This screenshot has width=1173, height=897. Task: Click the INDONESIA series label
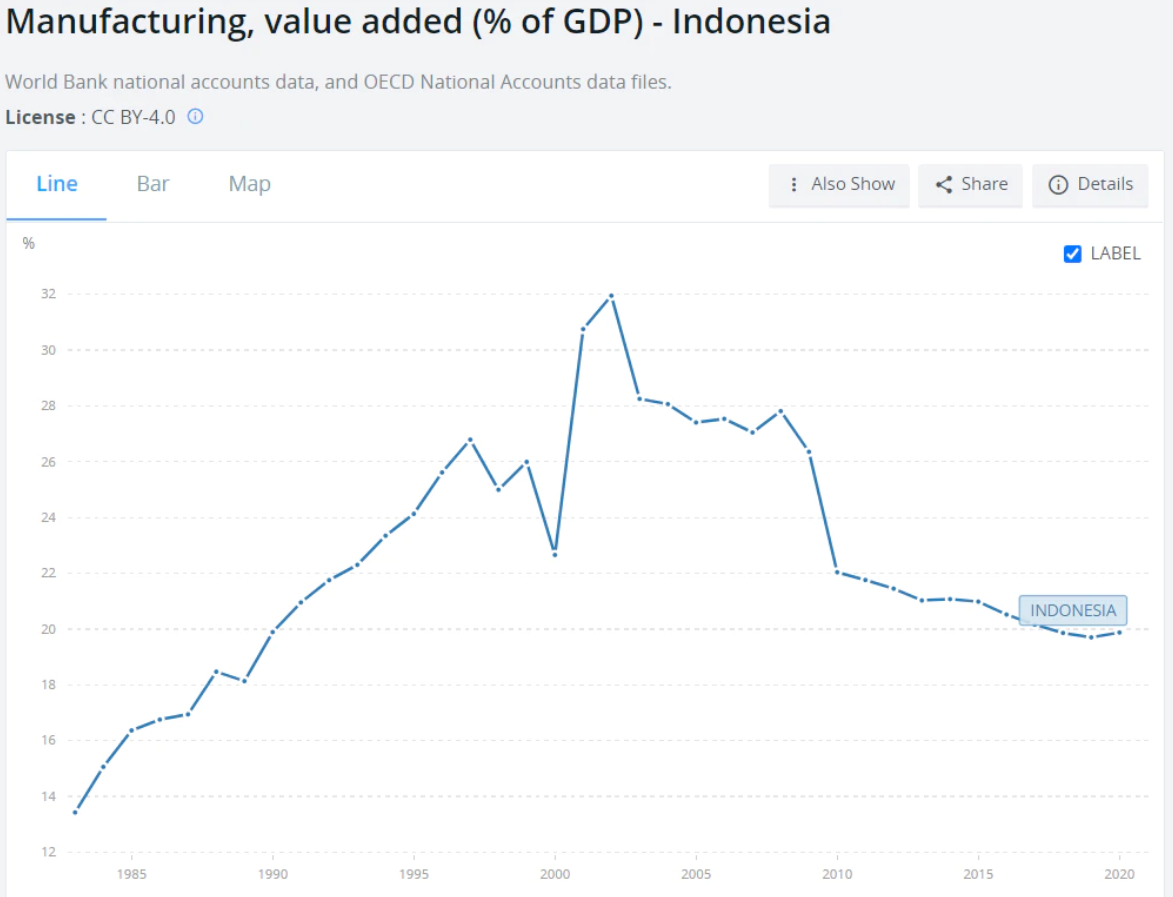(1073, 610)
